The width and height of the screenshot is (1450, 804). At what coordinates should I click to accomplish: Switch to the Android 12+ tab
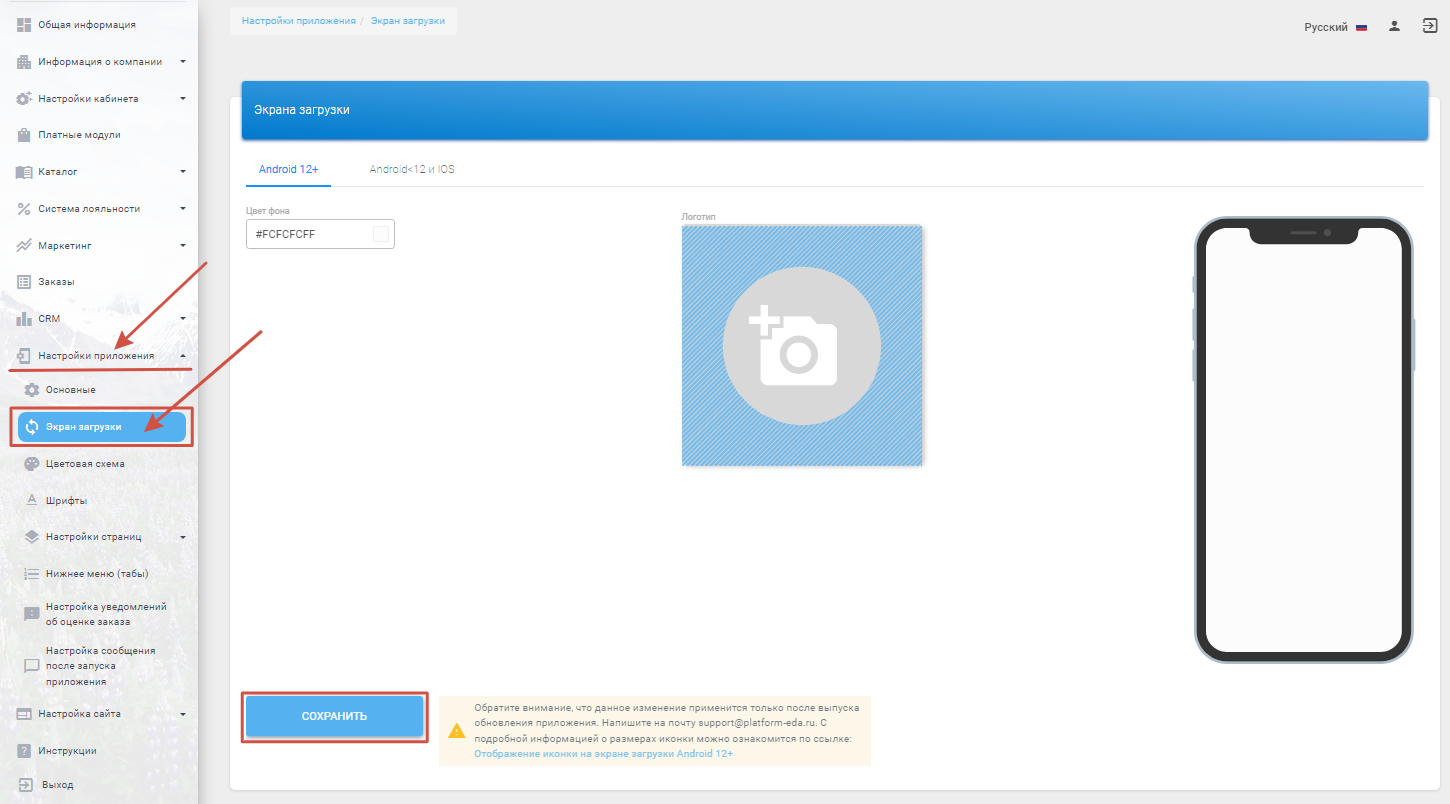click(x=288, y=169)
